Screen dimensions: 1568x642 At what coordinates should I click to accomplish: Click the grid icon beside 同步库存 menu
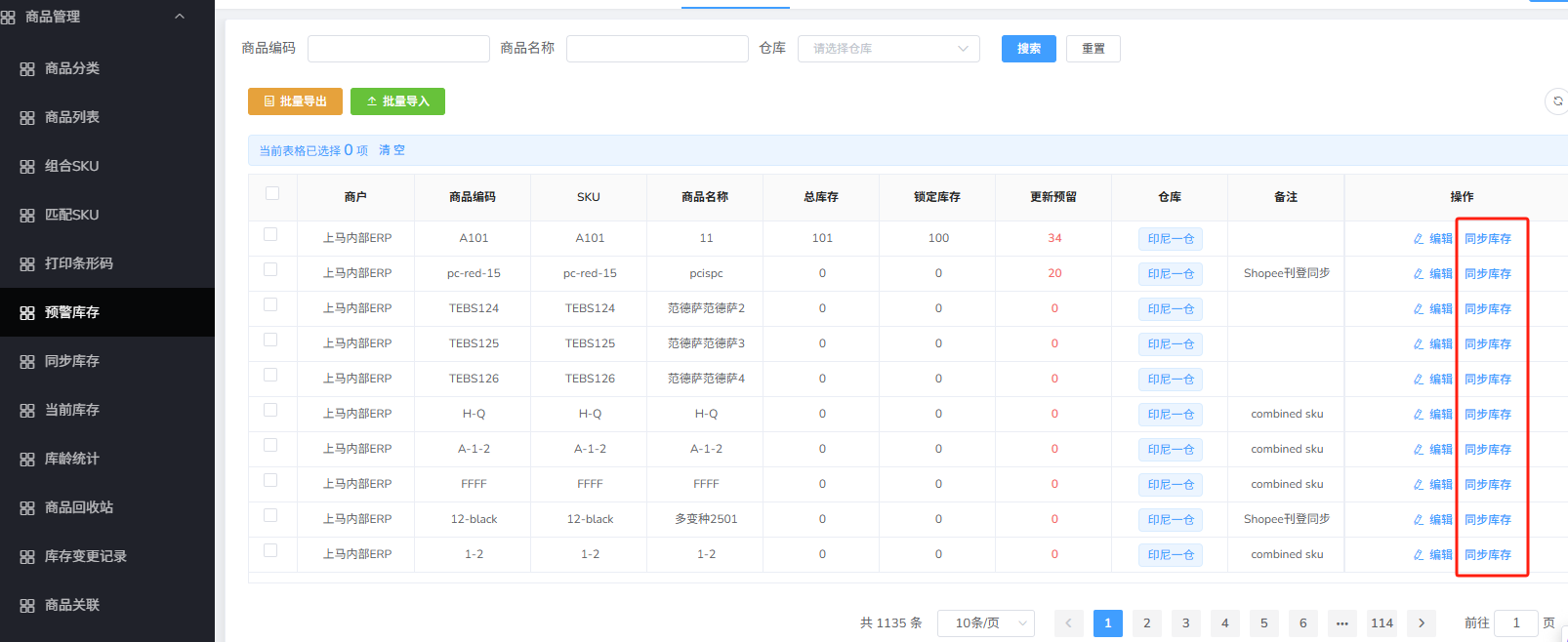point(27,362)
